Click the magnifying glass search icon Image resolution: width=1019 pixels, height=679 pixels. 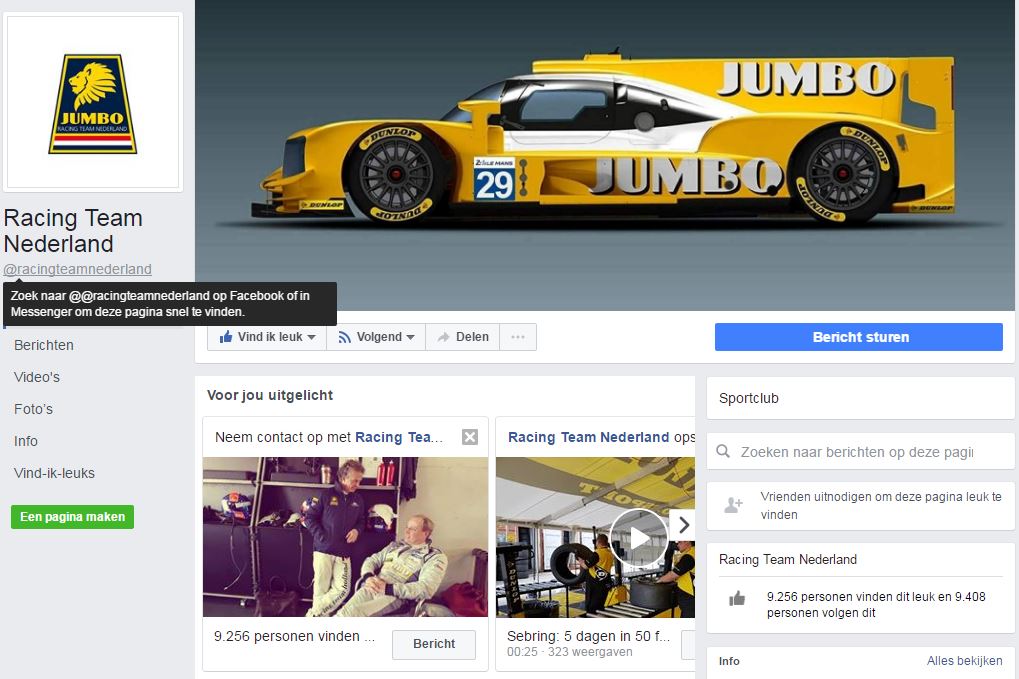(x=723, y=452)
